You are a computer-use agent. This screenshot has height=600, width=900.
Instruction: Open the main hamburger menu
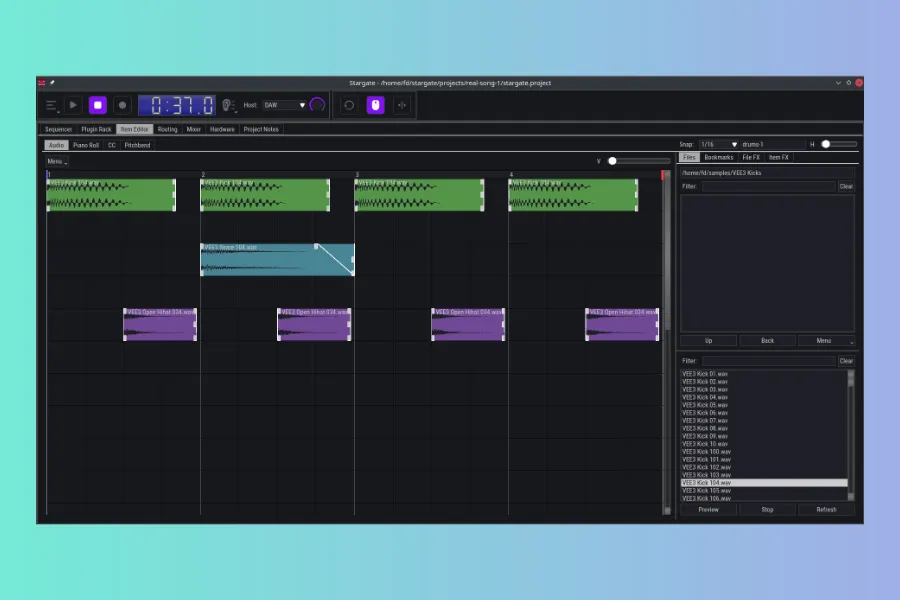[51, 105]
